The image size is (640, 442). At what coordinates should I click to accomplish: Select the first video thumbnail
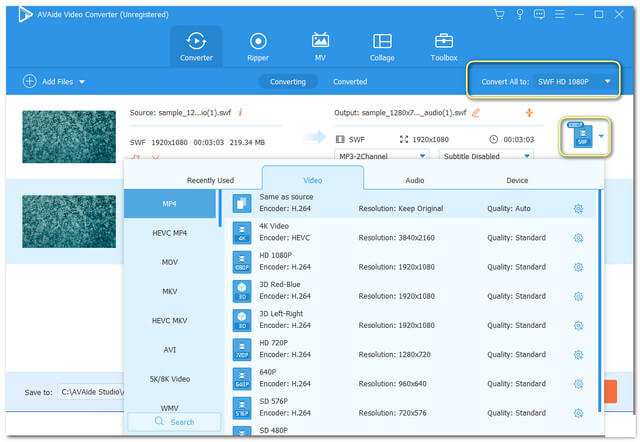[69, 137]
